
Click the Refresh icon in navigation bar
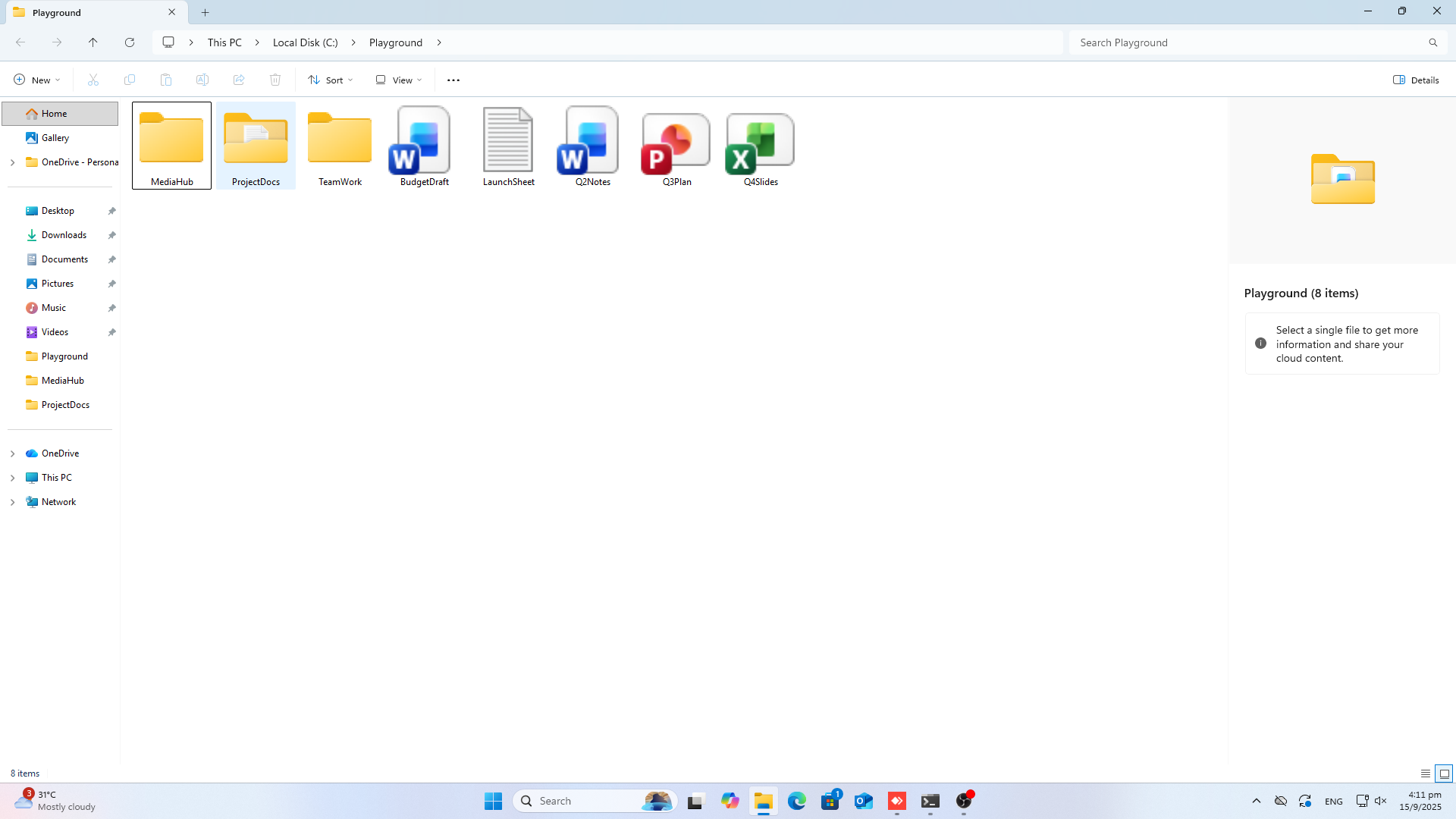[x=130, y=42]
